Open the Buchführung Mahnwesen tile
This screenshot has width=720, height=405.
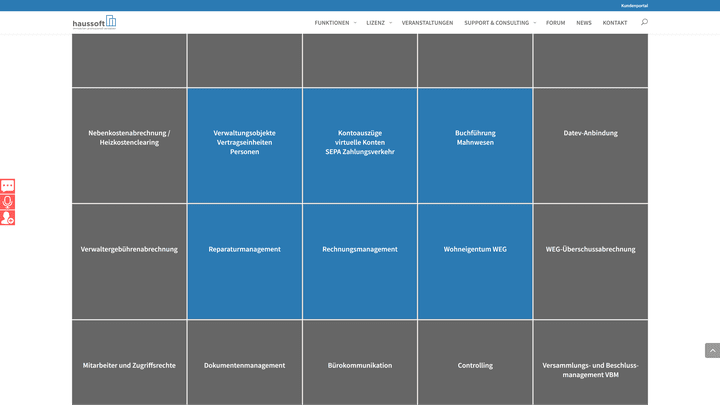point(475,146)
